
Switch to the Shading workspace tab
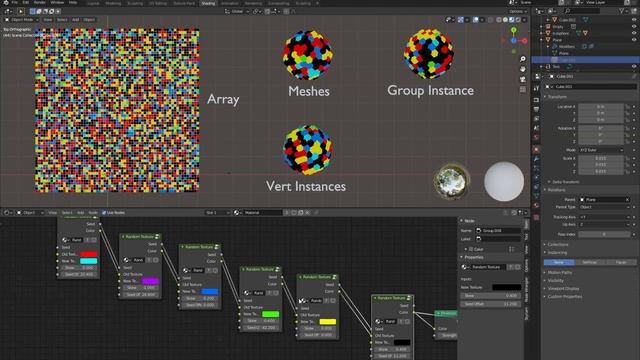point(208,3)
